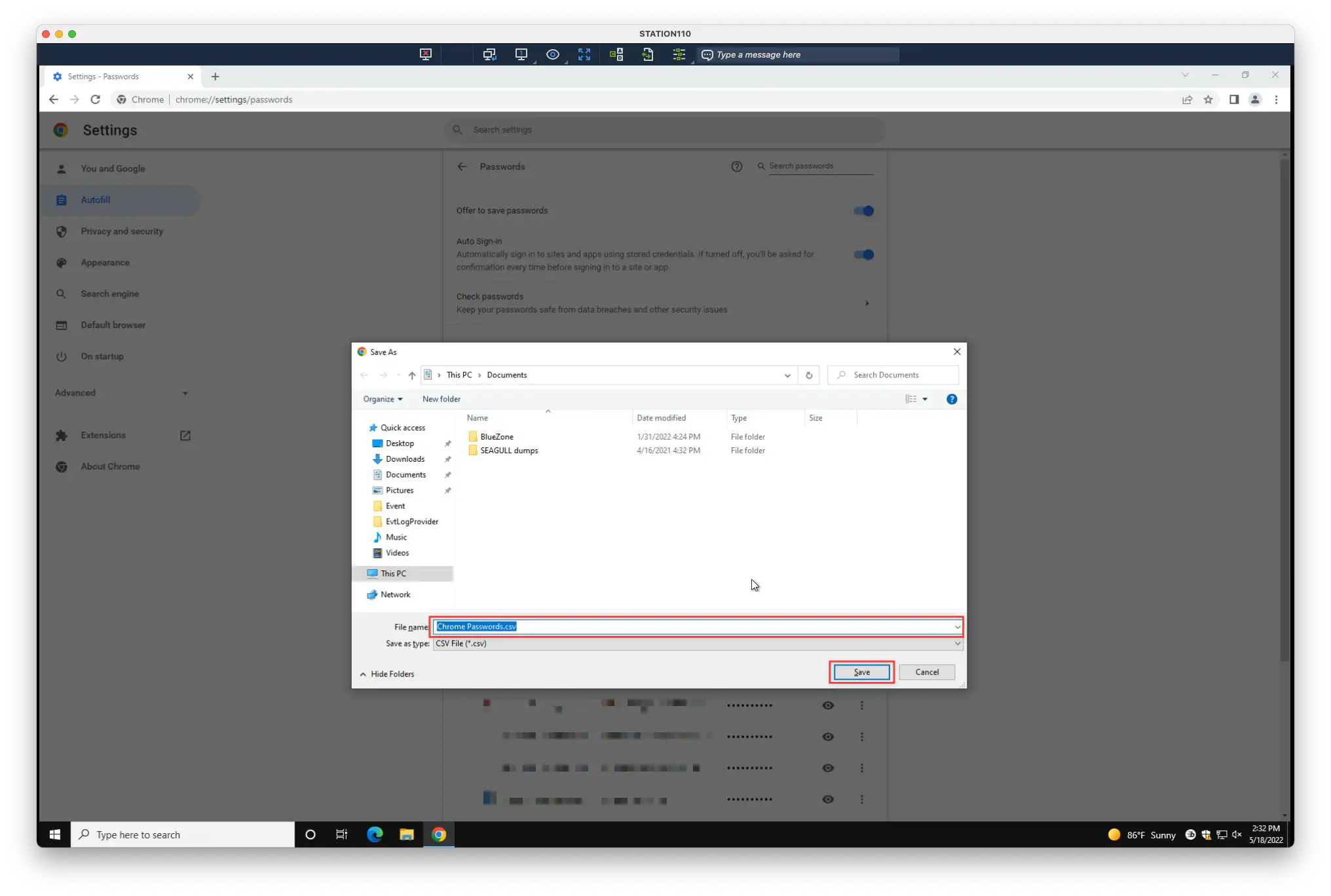The height and width of the screenshot is (896, 1331).
Task: Click the fullscreen arrows icon in remote toolbar
Action: click(x=584, y=54)
